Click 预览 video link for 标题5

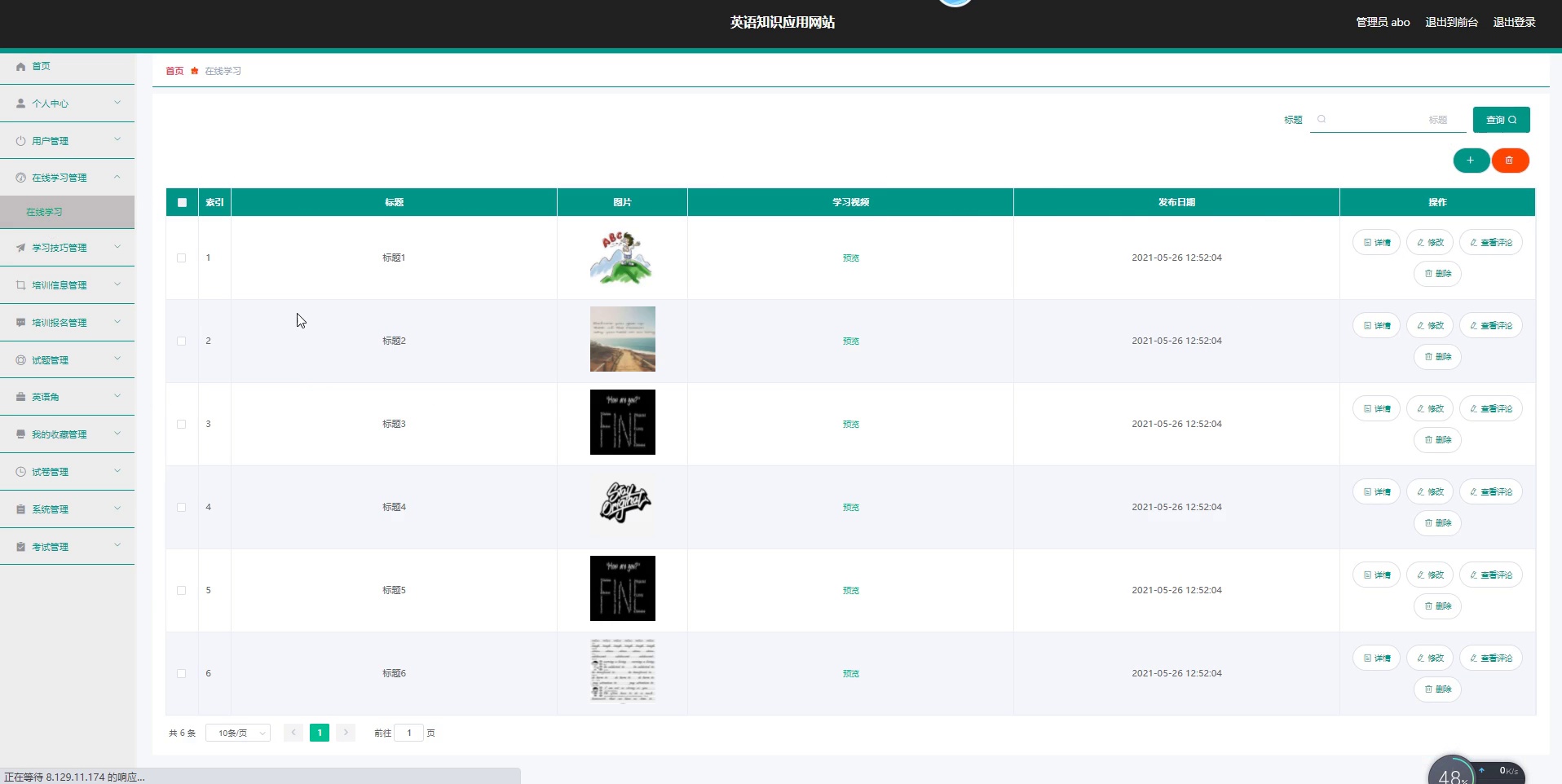(x=851, y=590)
